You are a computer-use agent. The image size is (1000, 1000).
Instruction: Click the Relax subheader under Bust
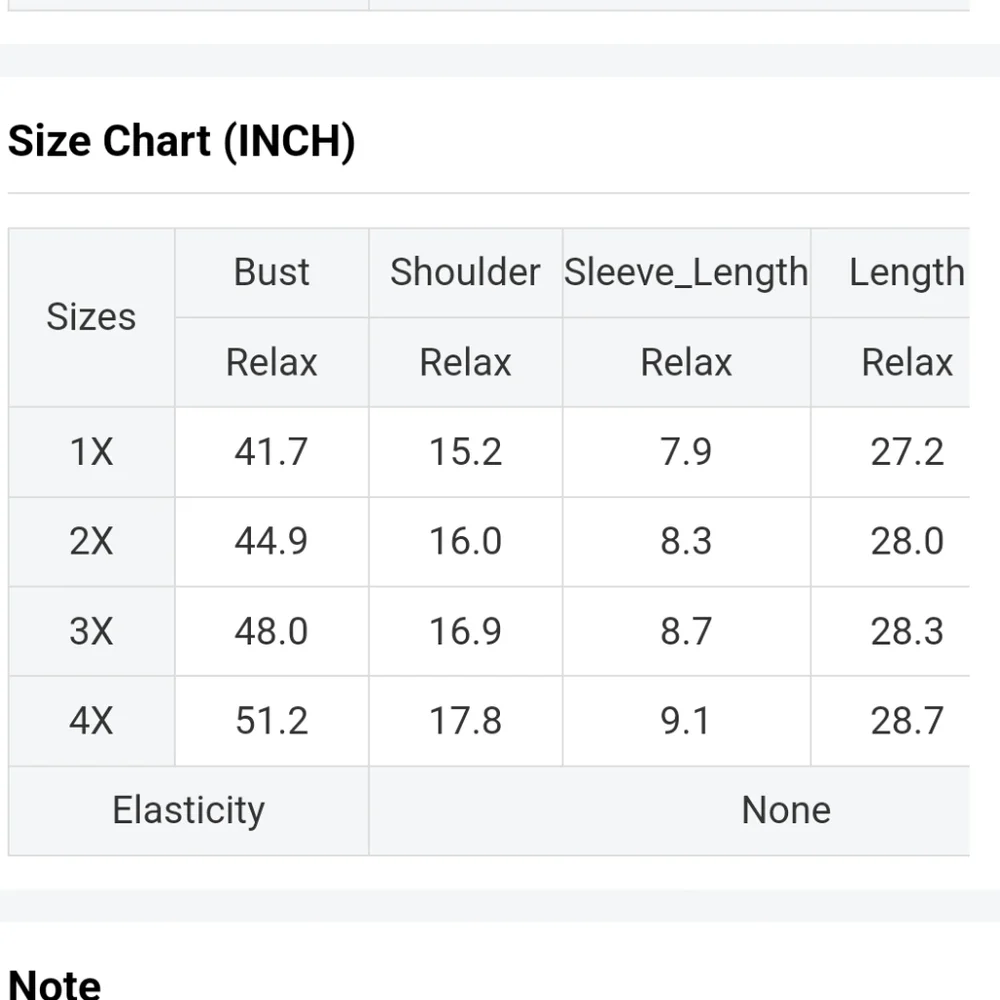271,362
